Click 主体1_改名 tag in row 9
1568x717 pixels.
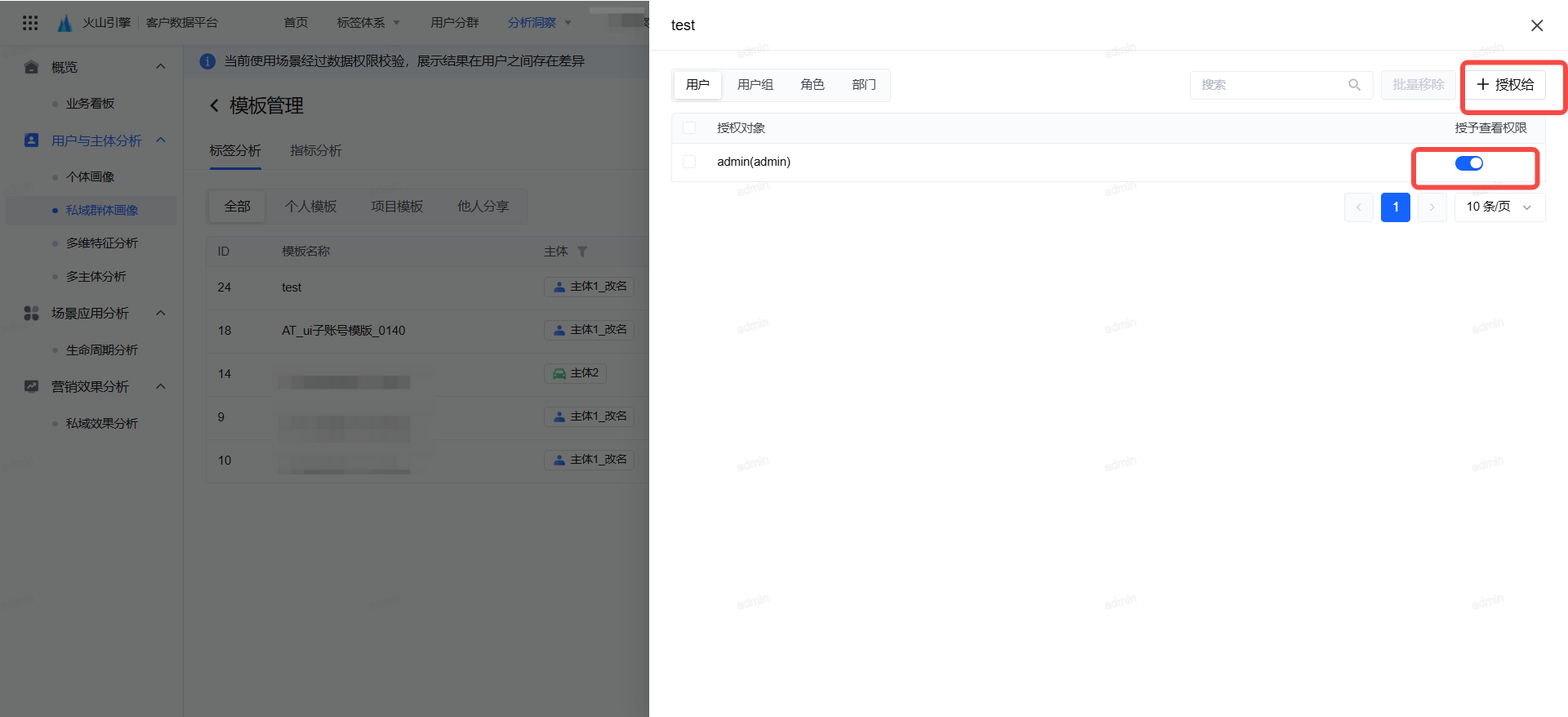tap(590, 416)
